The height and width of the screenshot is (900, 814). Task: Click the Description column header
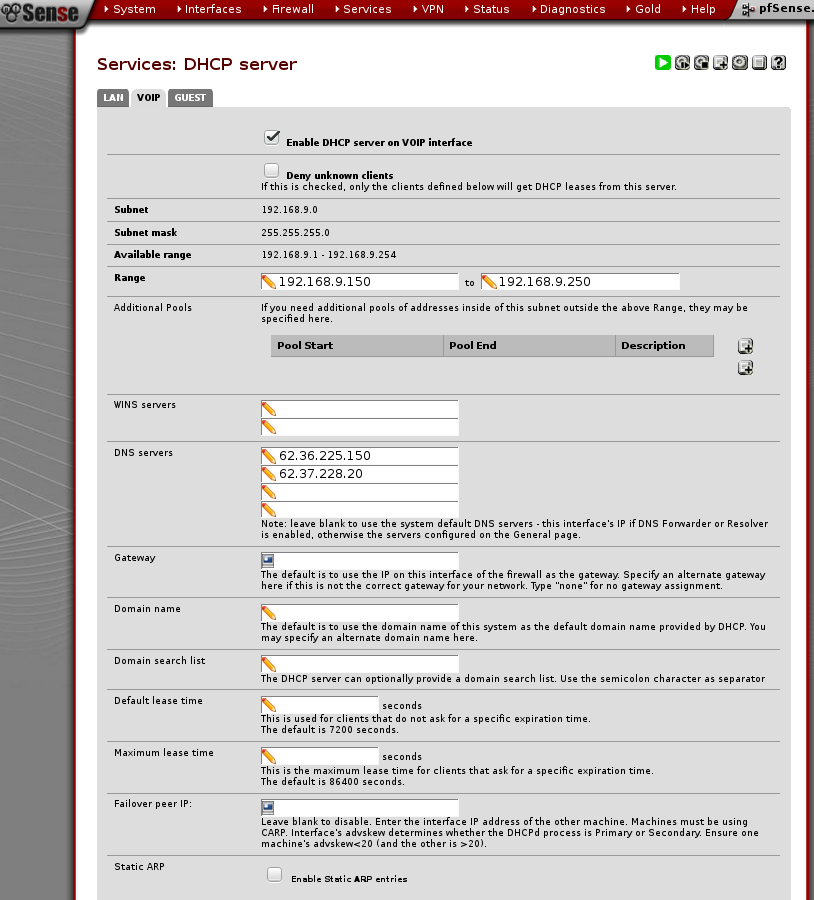coord(665,346)
